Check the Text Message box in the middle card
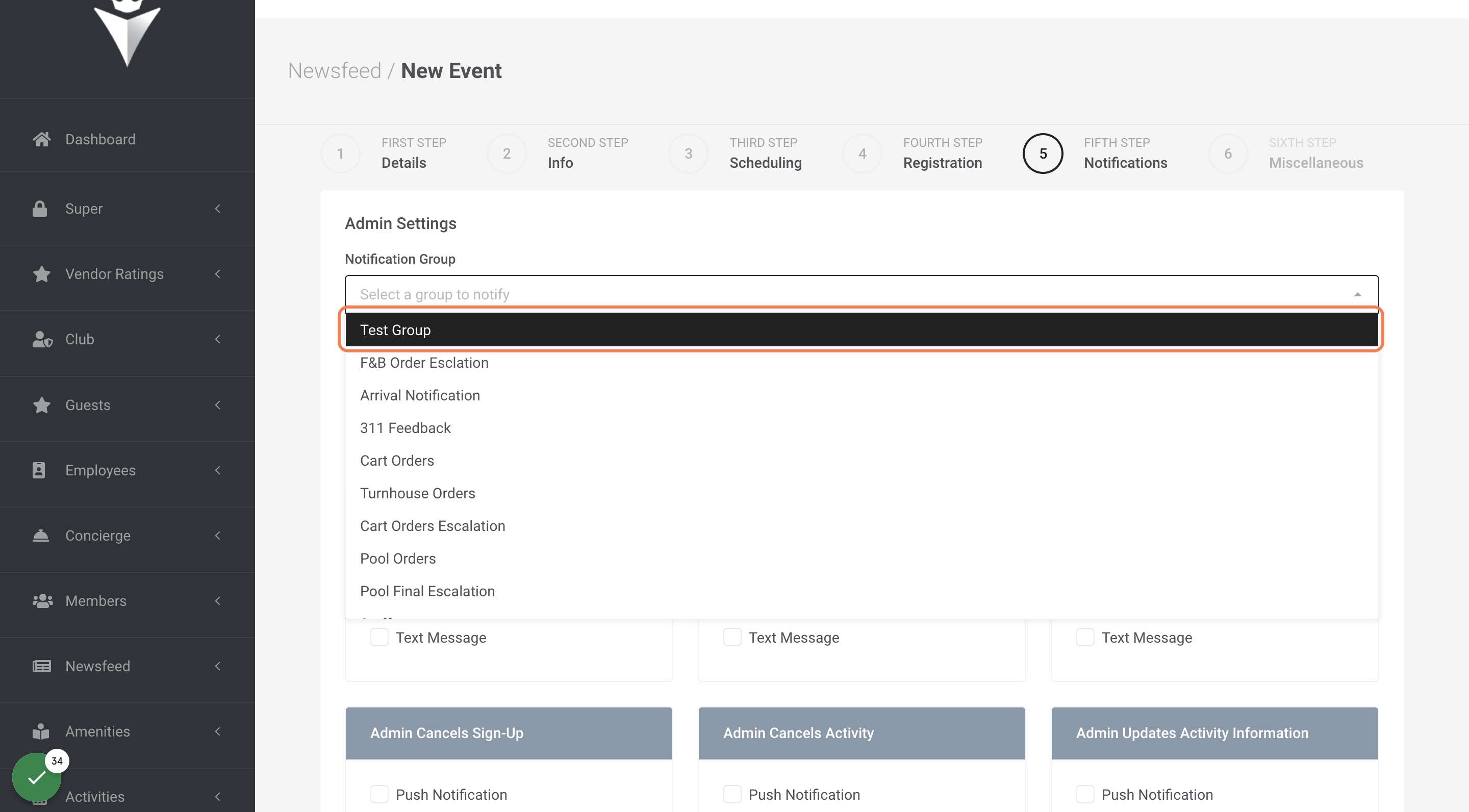The width and height of the screenshot is (1469, 812). click(732, 637)
